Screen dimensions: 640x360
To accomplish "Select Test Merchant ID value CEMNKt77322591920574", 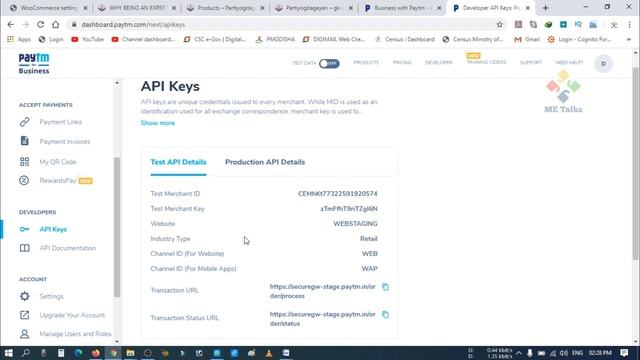I will click(x=338, y=193).
